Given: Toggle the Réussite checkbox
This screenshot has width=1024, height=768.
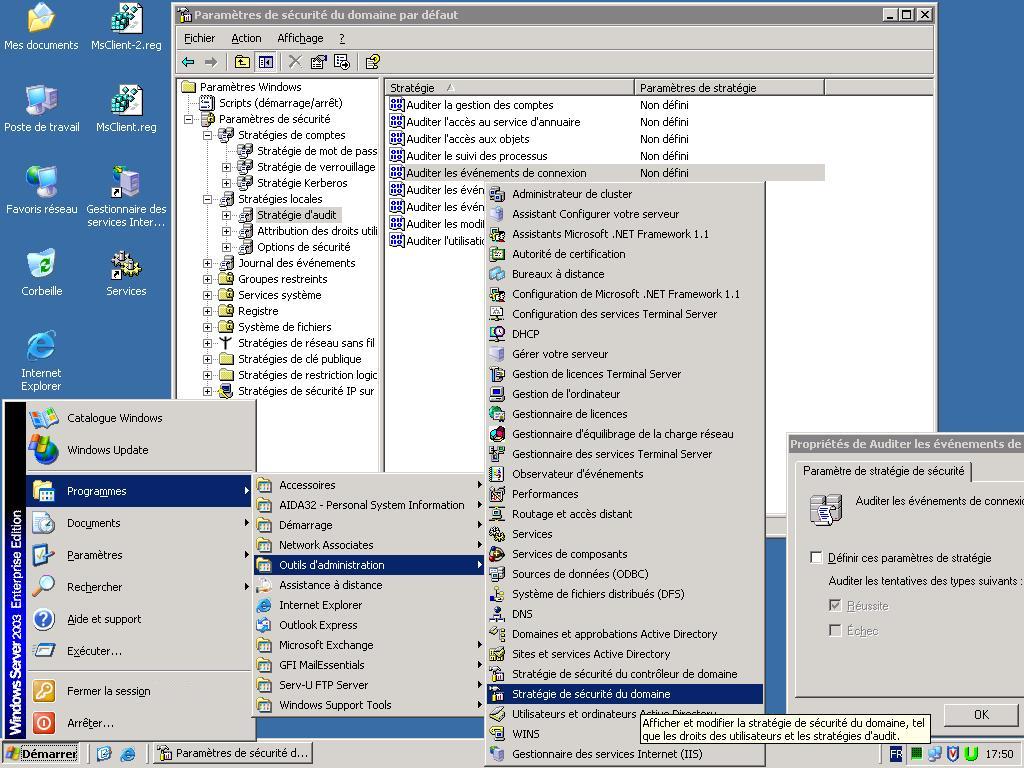Looking at the screenshot, I should pyautogui.click(x=835, y=605).
